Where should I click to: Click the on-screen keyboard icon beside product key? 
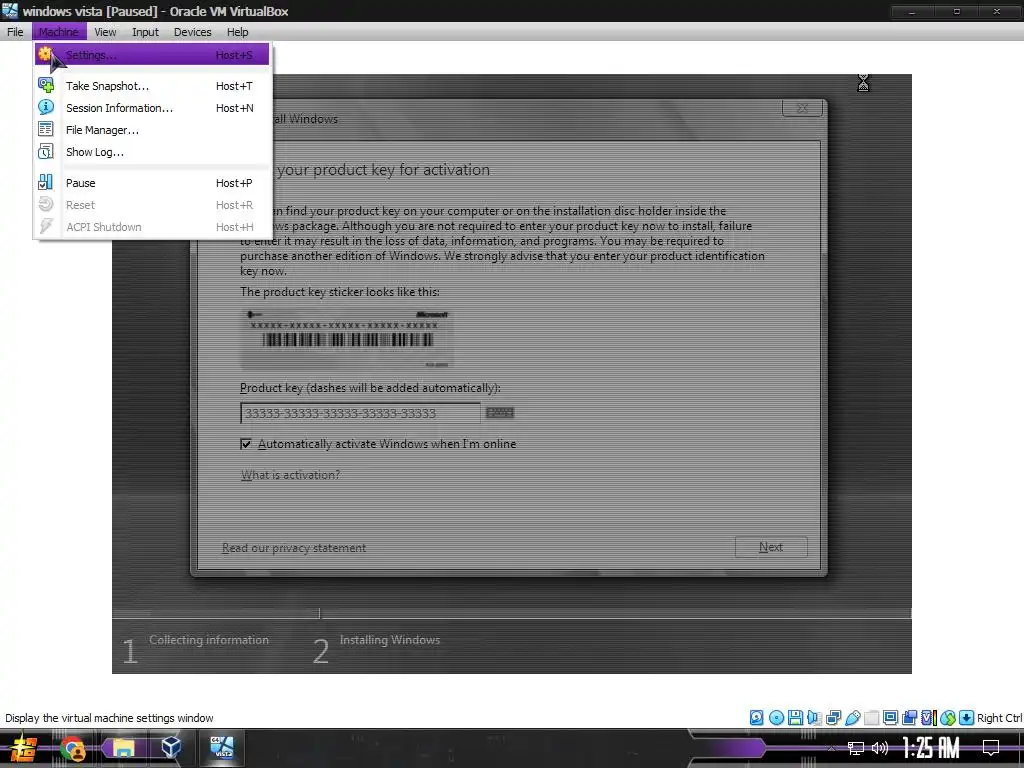tap(500, 413)
